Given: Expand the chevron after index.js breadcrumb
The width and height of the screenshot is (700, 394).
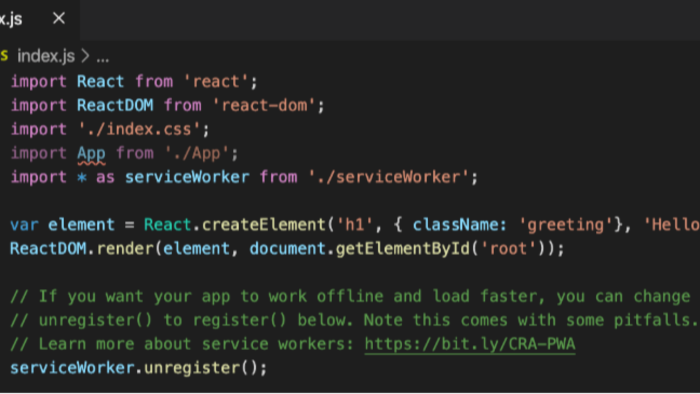Looking at the screenshot, I should [85, 56].
